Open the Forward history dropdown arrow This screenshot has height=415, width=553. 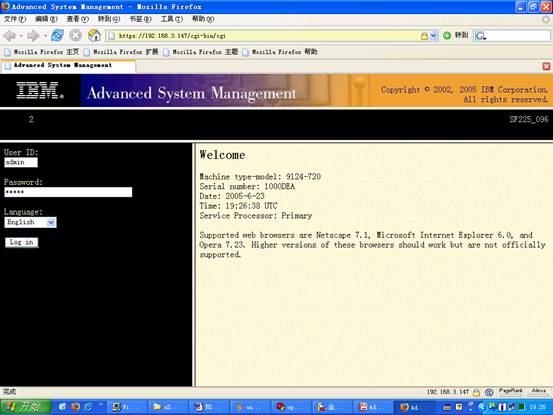tap(45, 36)
